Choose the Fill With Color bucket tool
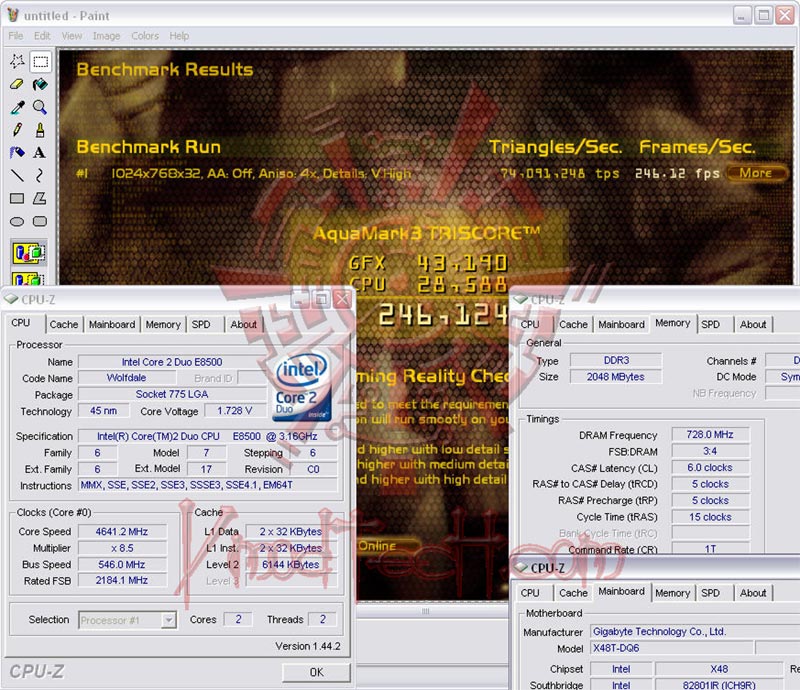The width and height of the screenshot is (800, 690). coord(40,85)
